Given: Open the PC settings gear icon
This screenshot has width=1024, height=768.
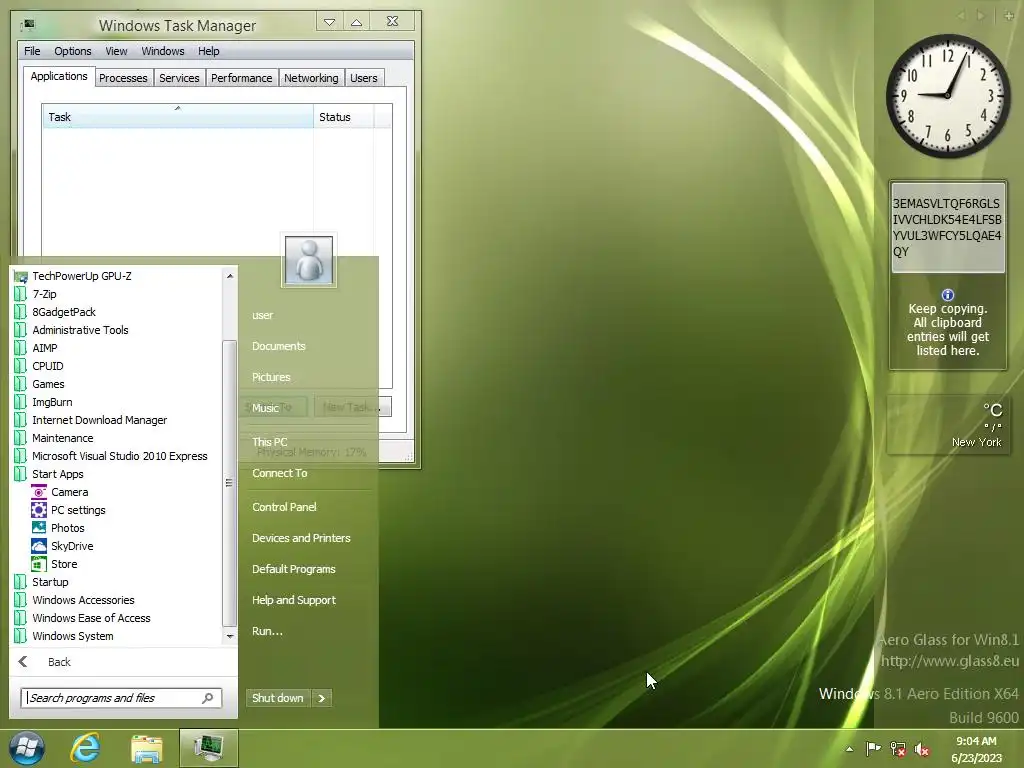Looking at the screenshot, I should point(39,510).
